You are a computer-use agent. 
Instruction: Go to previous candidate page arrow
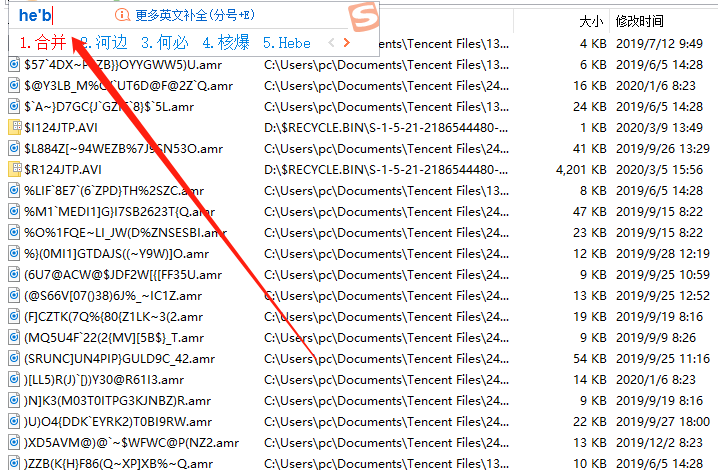pyautogui.click(x=331, y=43)
